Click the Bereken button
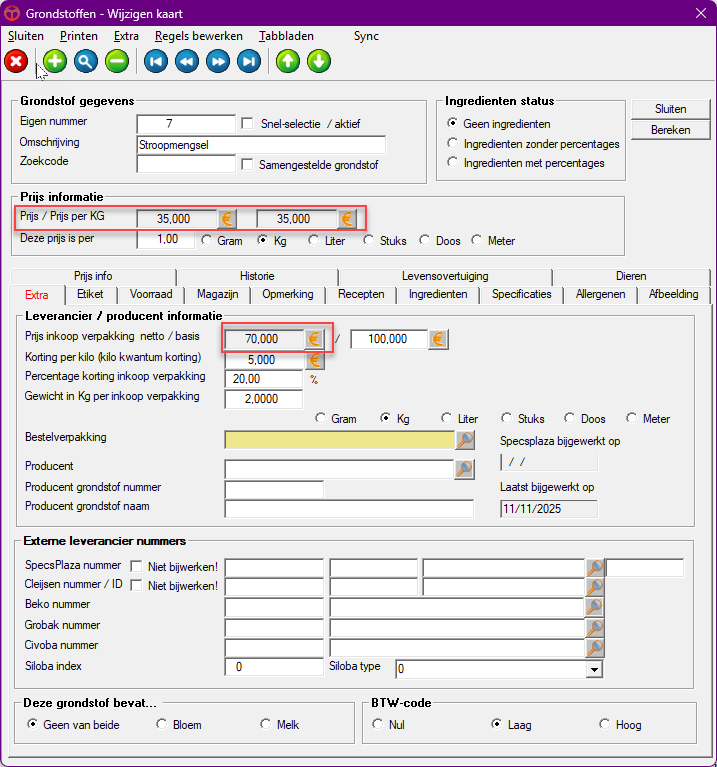717x767 pixels. (x=671, y=130)
